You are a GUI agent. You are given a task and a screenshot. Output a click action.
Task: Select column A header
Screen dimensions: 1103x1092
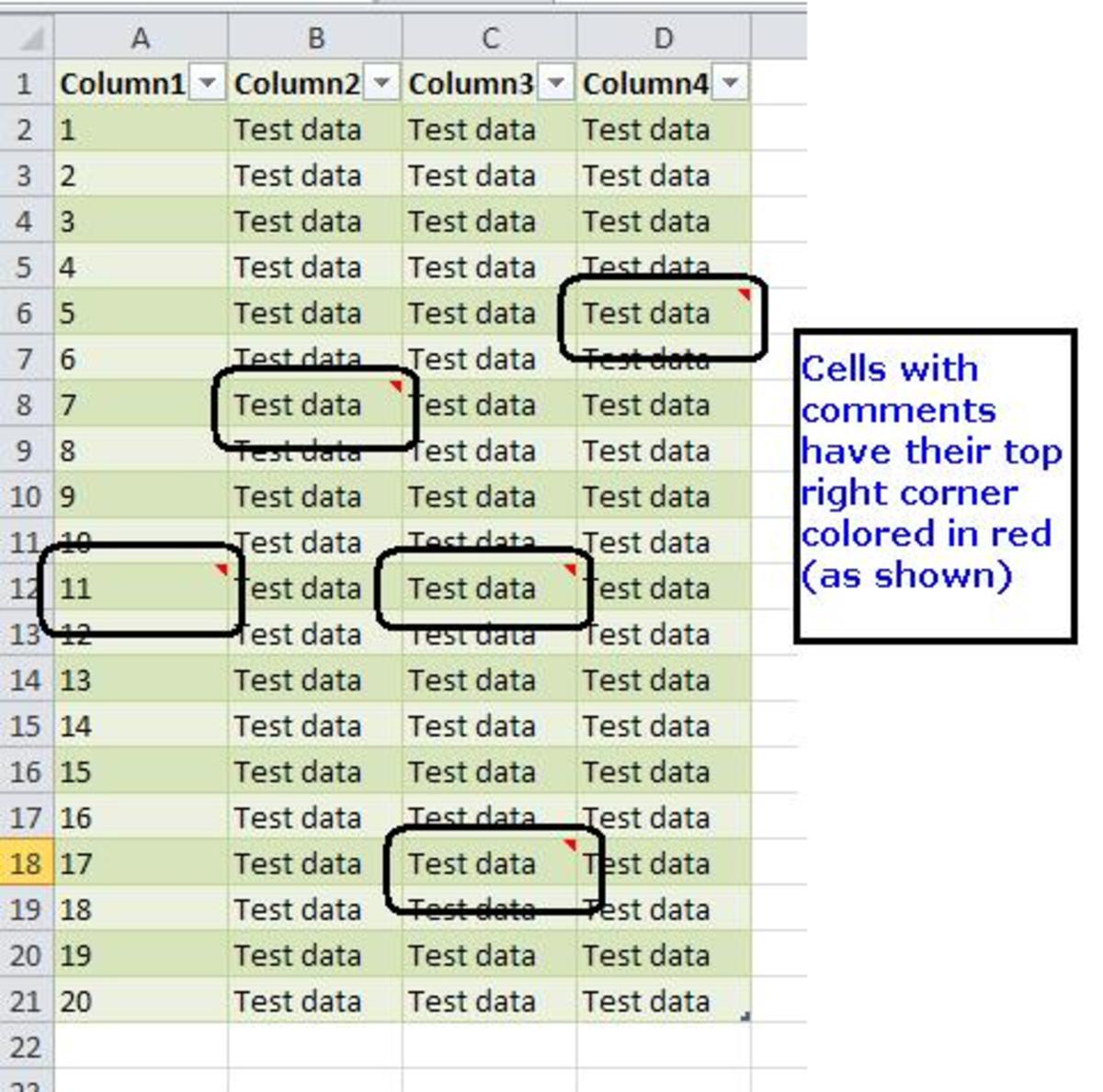(140, 39)
